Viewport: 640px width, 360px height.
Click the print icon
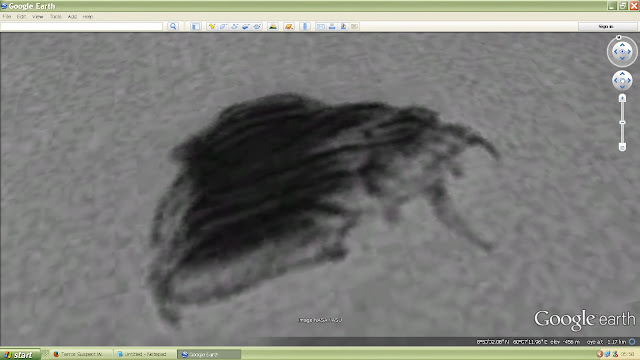332,27
